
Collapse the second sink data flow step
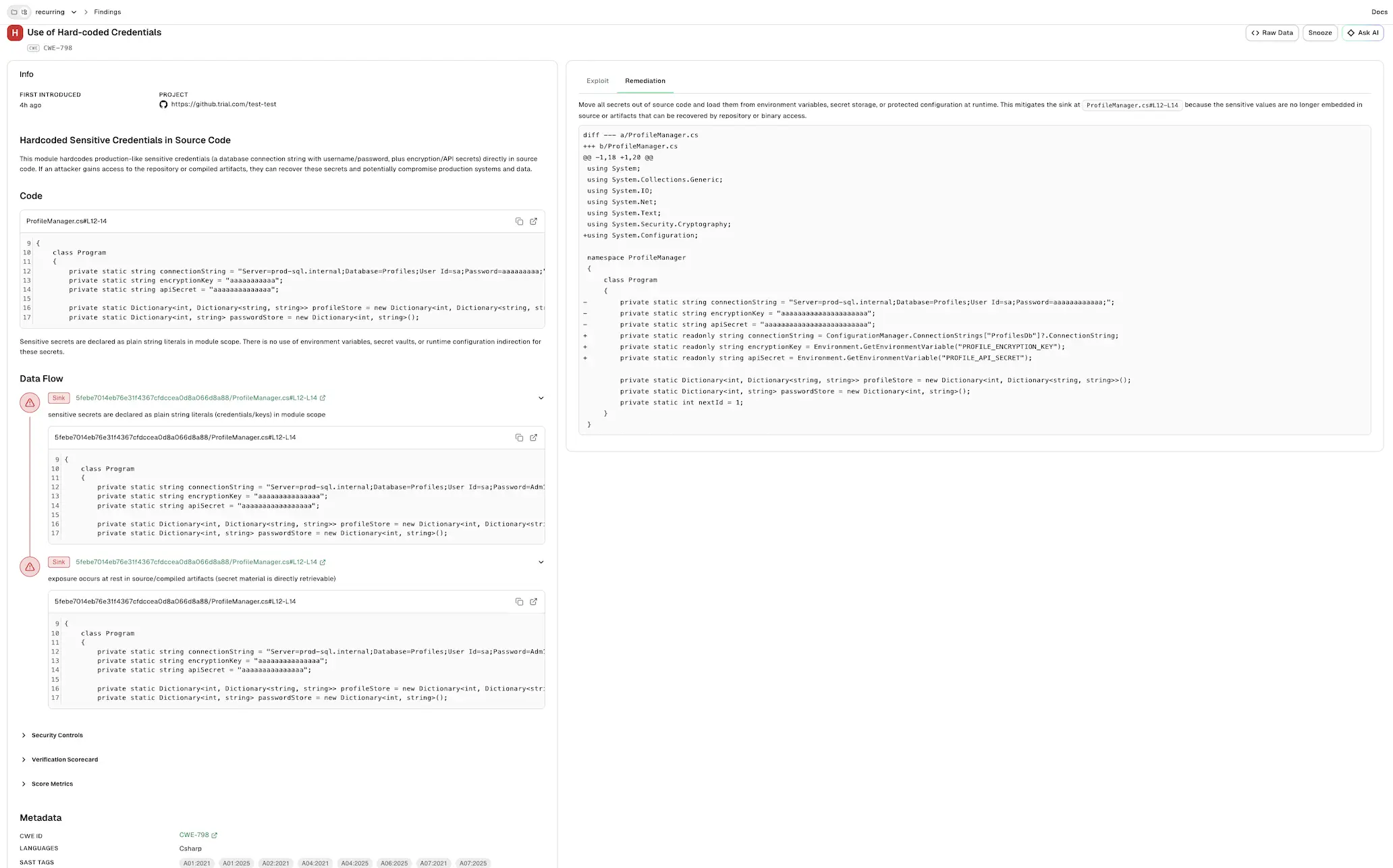(541, 562)
